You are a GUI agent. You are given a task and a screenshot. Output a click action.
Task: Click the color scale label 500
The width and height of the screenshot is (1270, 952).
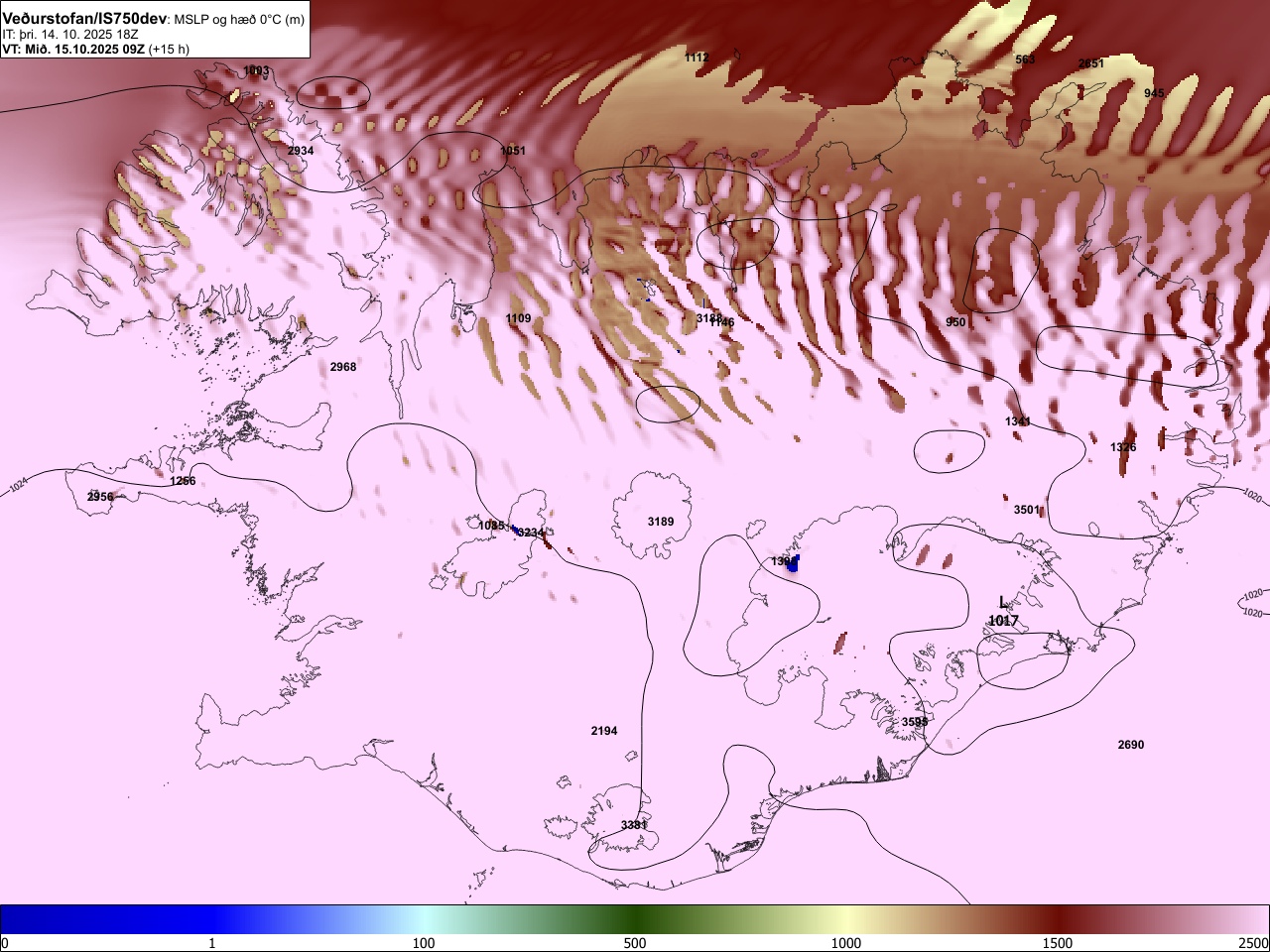[x=635, y=942]
